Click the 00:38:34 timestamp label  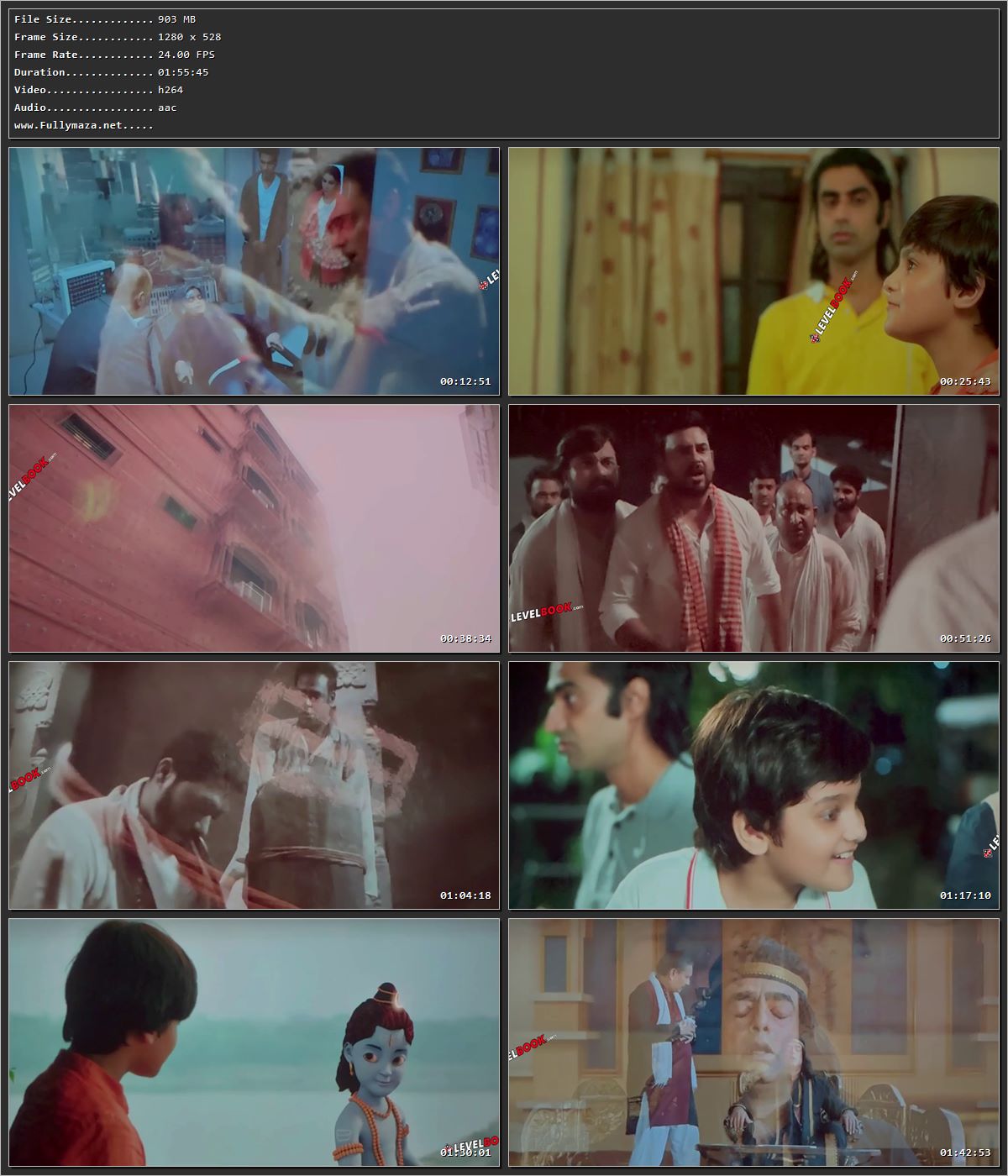(465, 638)
